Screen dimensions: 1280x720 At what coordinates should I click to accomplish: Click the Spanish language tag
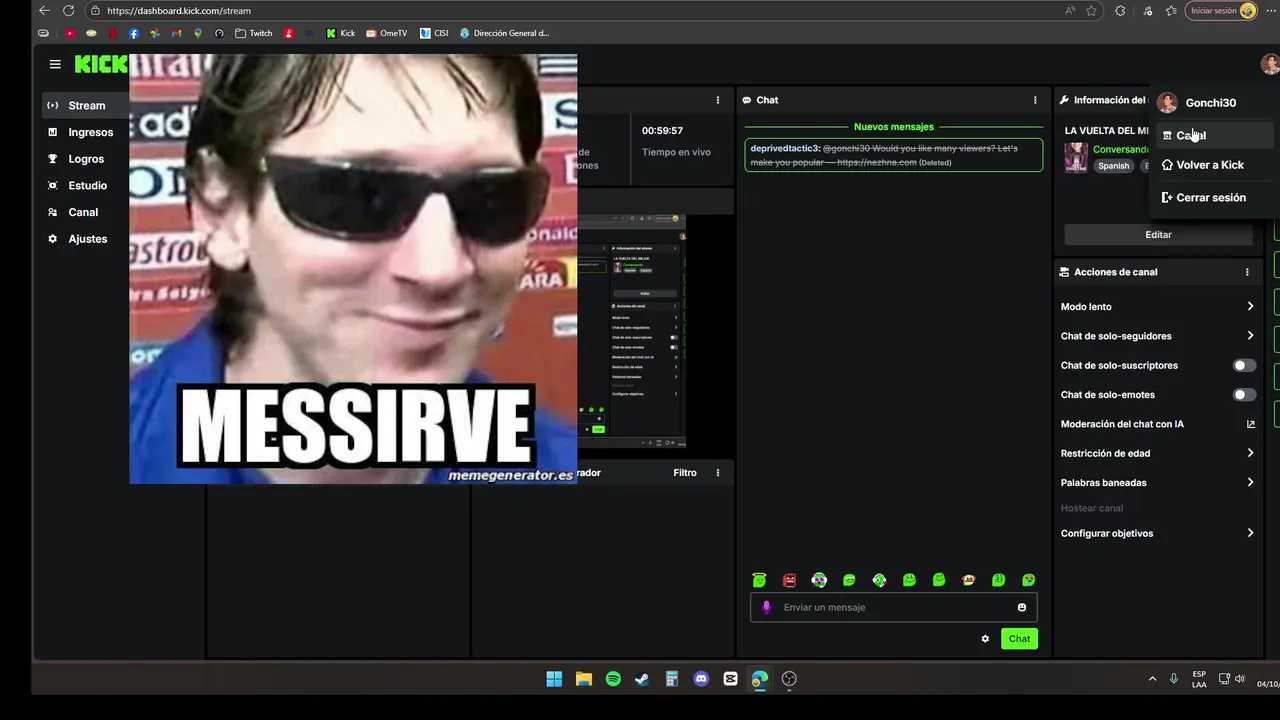[x=1114, y=166]
